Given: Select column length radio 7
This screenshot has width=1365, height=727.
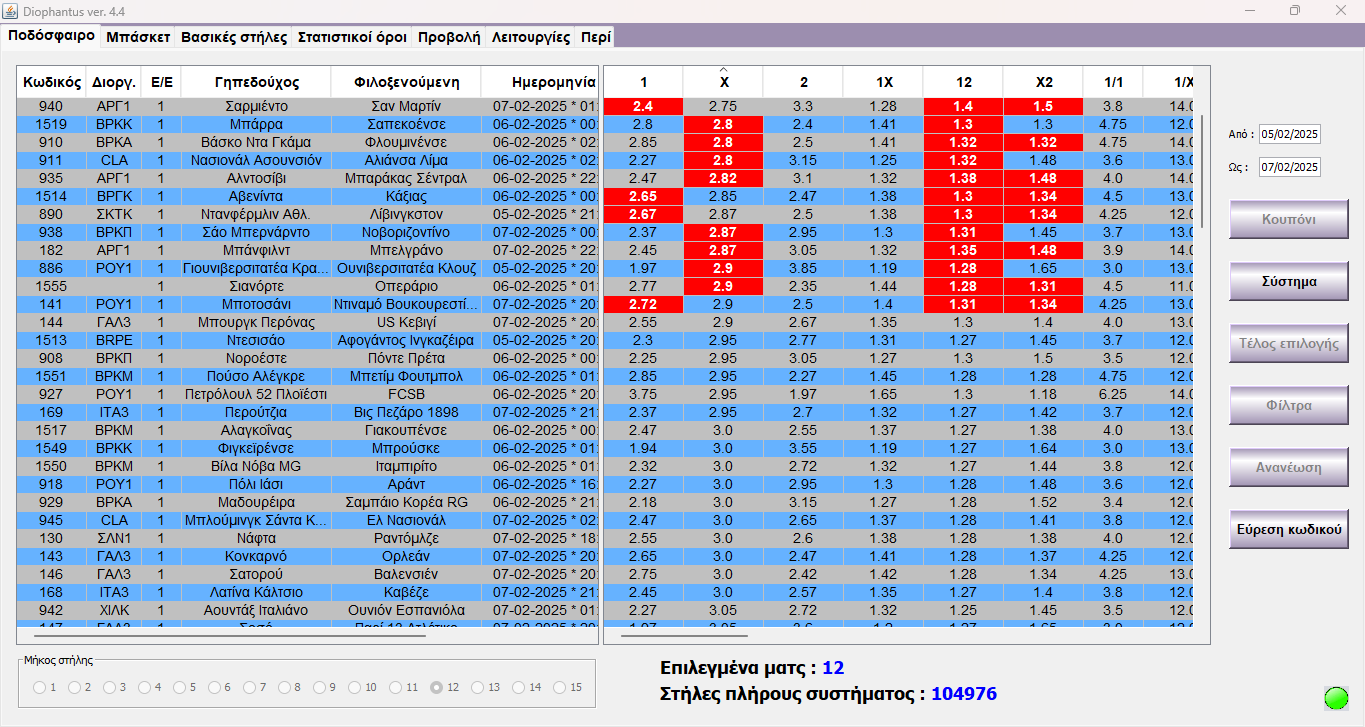Looking at the screenshot, I should pyautogui.click(x=249, y=687).
